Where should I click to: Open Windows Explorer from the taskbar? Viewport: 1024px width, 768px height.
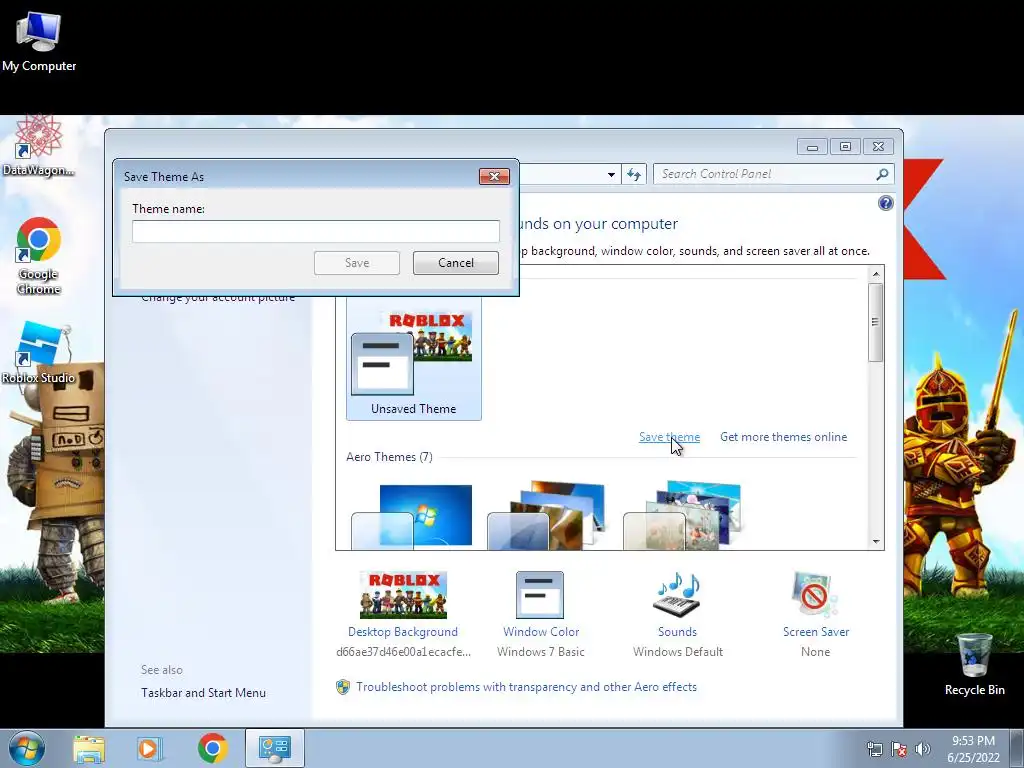pos(89,748)
